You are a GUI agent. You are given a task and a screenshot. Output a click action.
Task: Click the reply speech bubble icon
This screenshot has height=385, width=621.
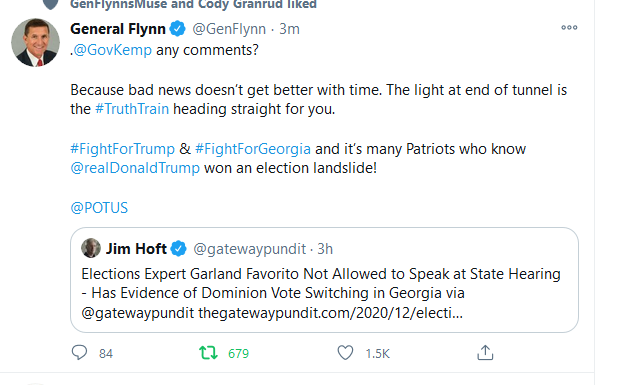[79, 353]
